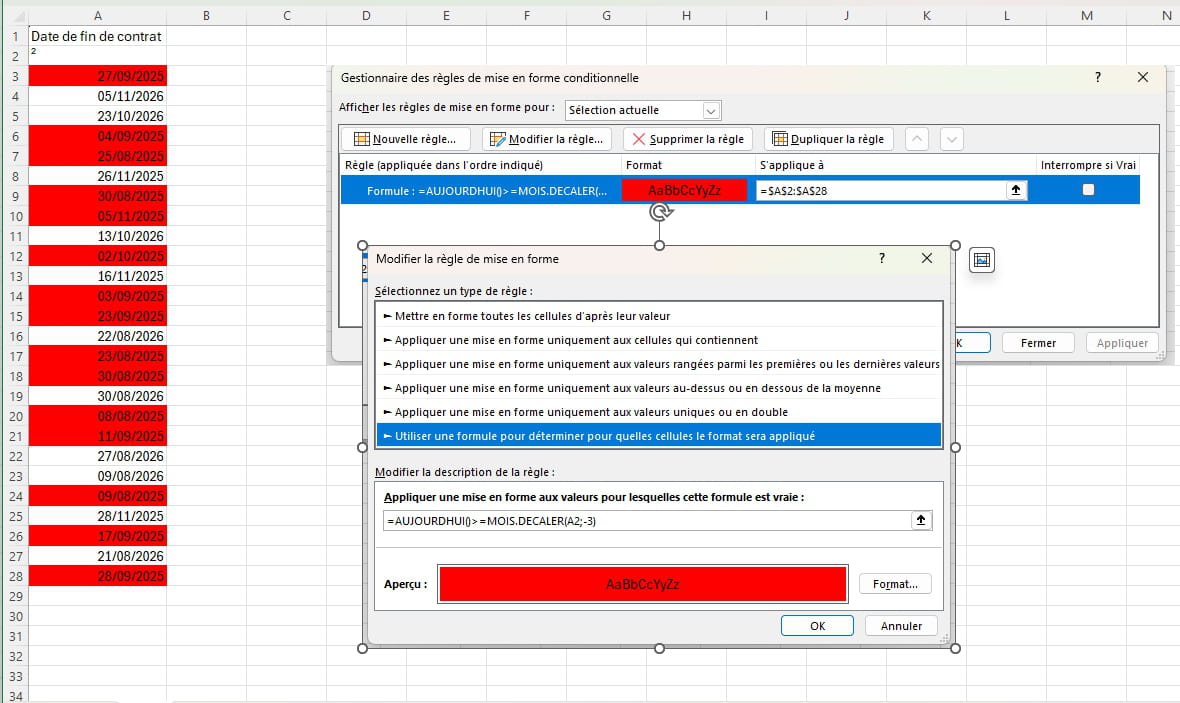1180x703 pixels.
Task: Move rule down with the down arrow
Action: click(952, 139)
